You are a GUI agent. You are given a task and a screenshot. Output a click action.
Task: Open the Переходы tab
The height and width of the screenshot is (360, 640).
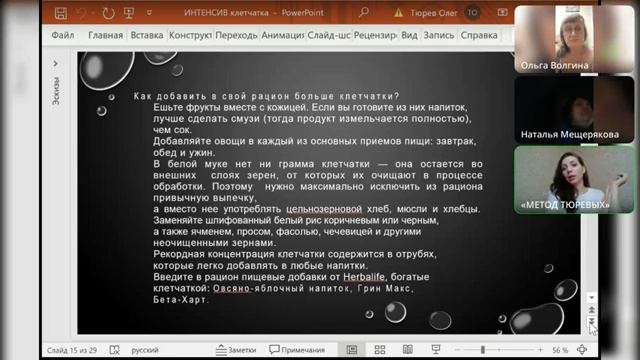tap(236, 36)
